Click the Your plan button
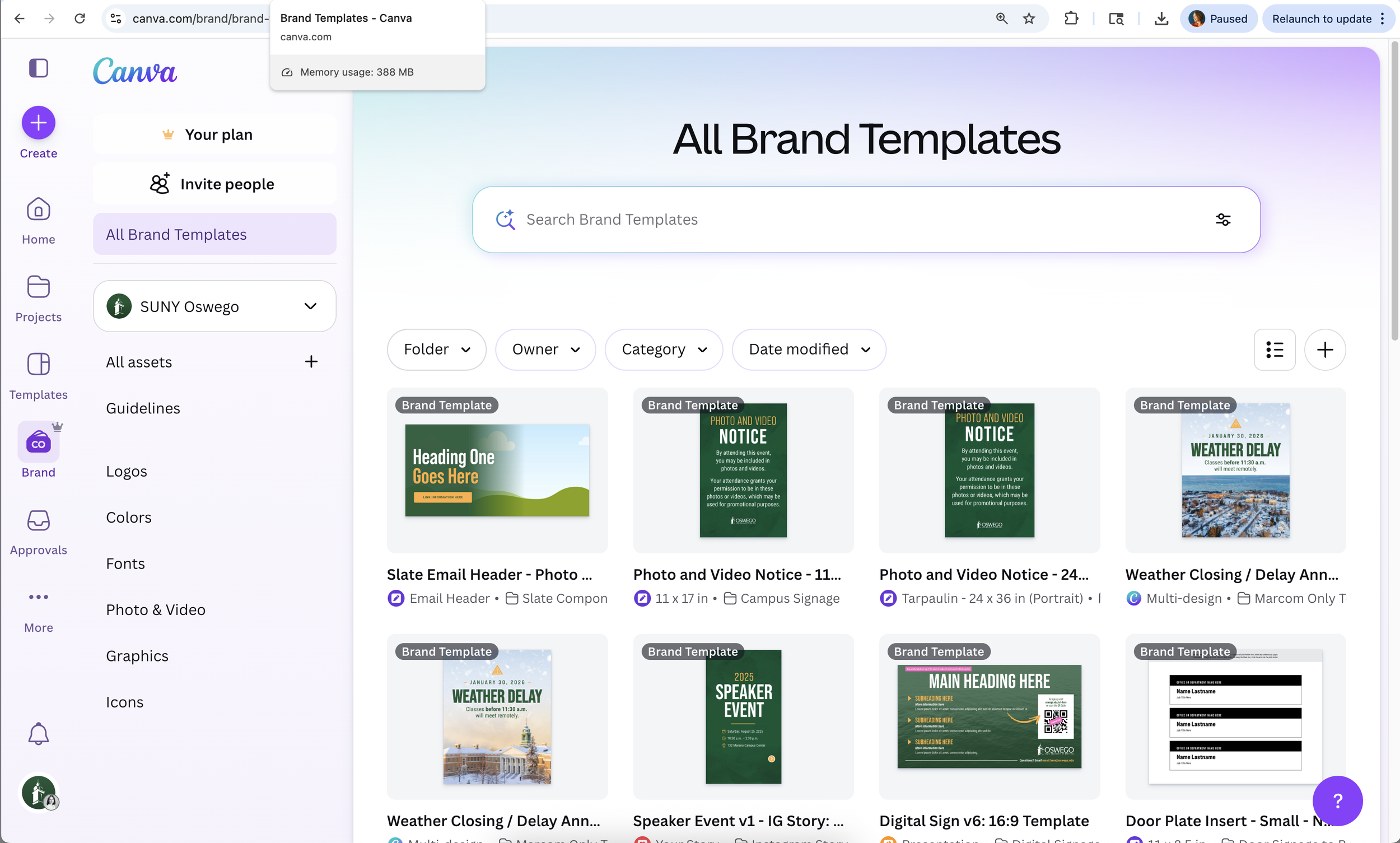Viewport: 1400px width, 843px height. [x=214, y=134]
